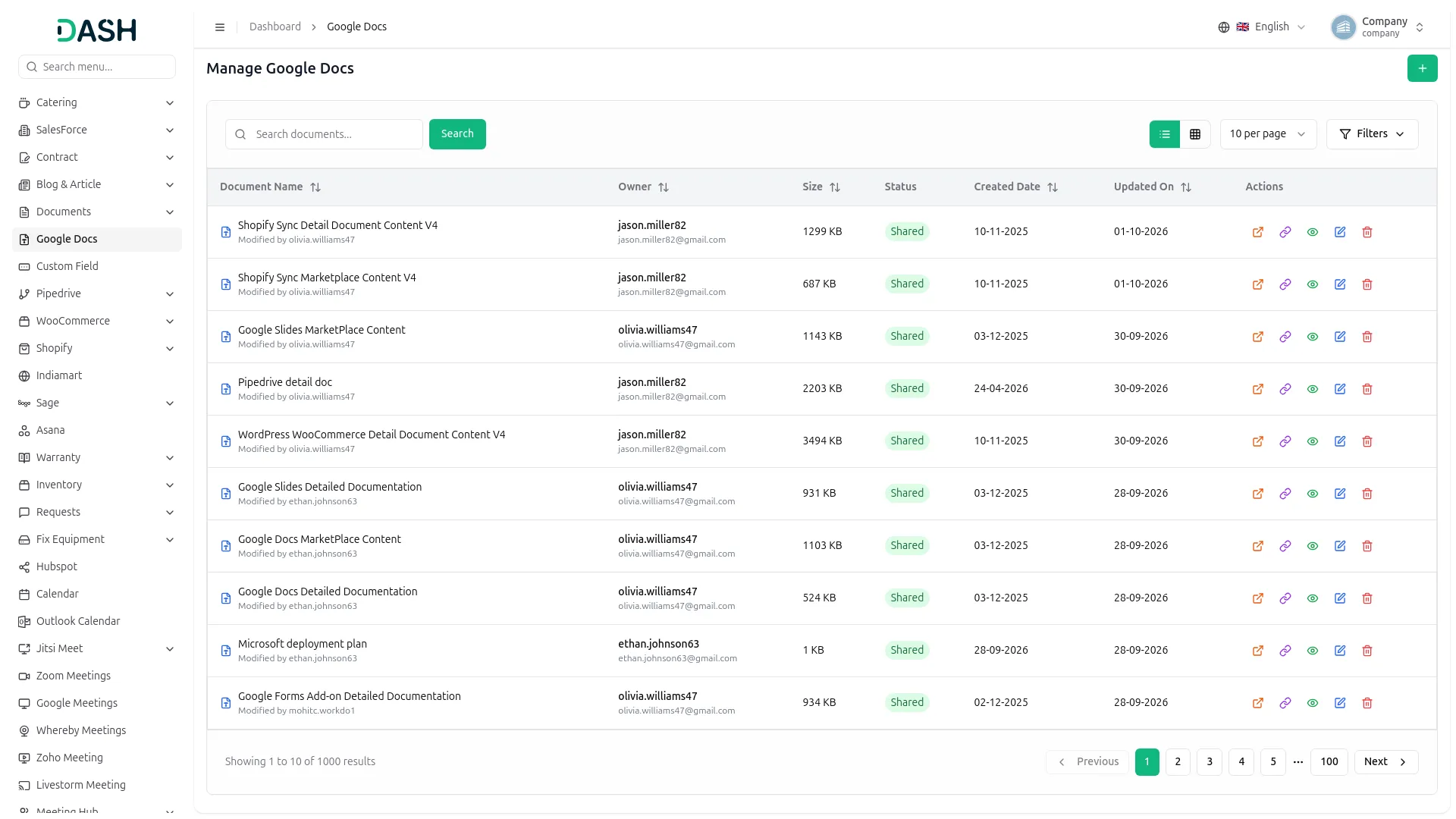Jump to page 100 of results
Viewport: 1456px width, 819px height.
click(x=1329, y=762)
